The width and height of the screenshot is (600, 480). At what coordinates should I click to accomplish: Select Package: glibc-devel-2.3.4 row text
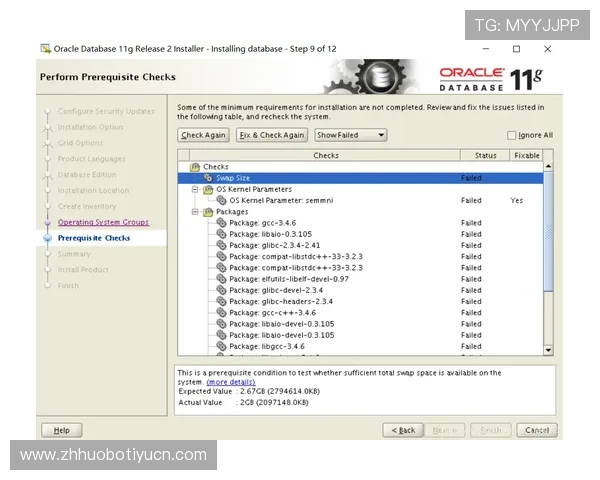click(276, 290)
